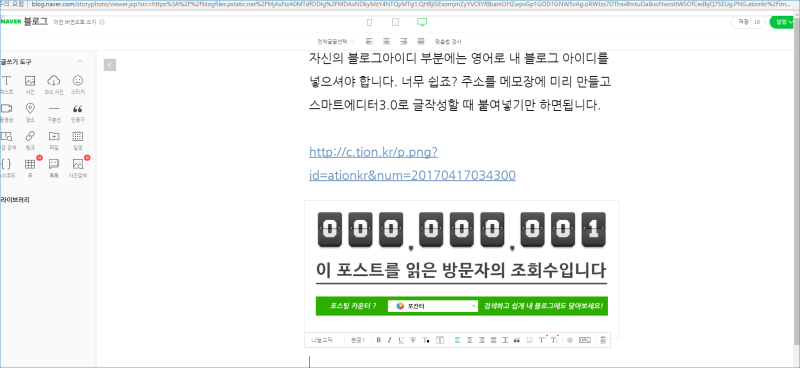The width and height of the screenshot is (800, 368).
Task: Open the NAVER 블로그 logo
Action: tap(24, 22)
